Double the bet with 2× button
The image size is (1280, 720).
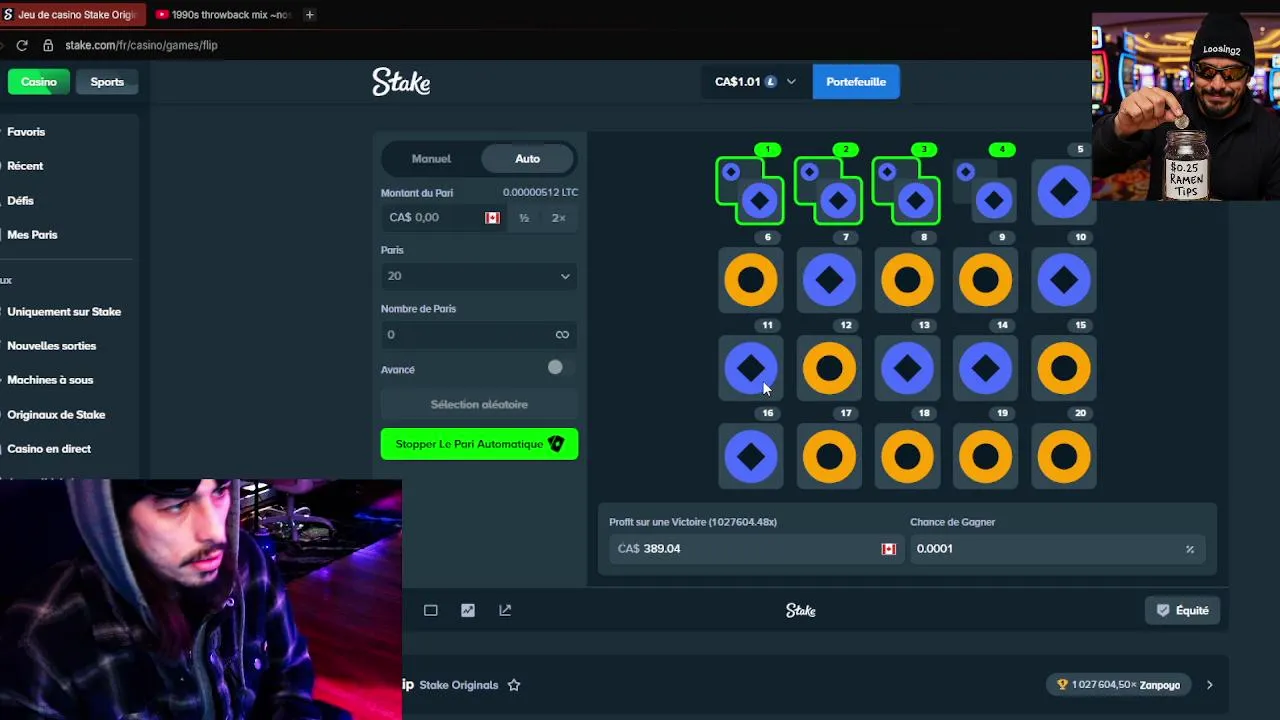click(x=558, y=218)
